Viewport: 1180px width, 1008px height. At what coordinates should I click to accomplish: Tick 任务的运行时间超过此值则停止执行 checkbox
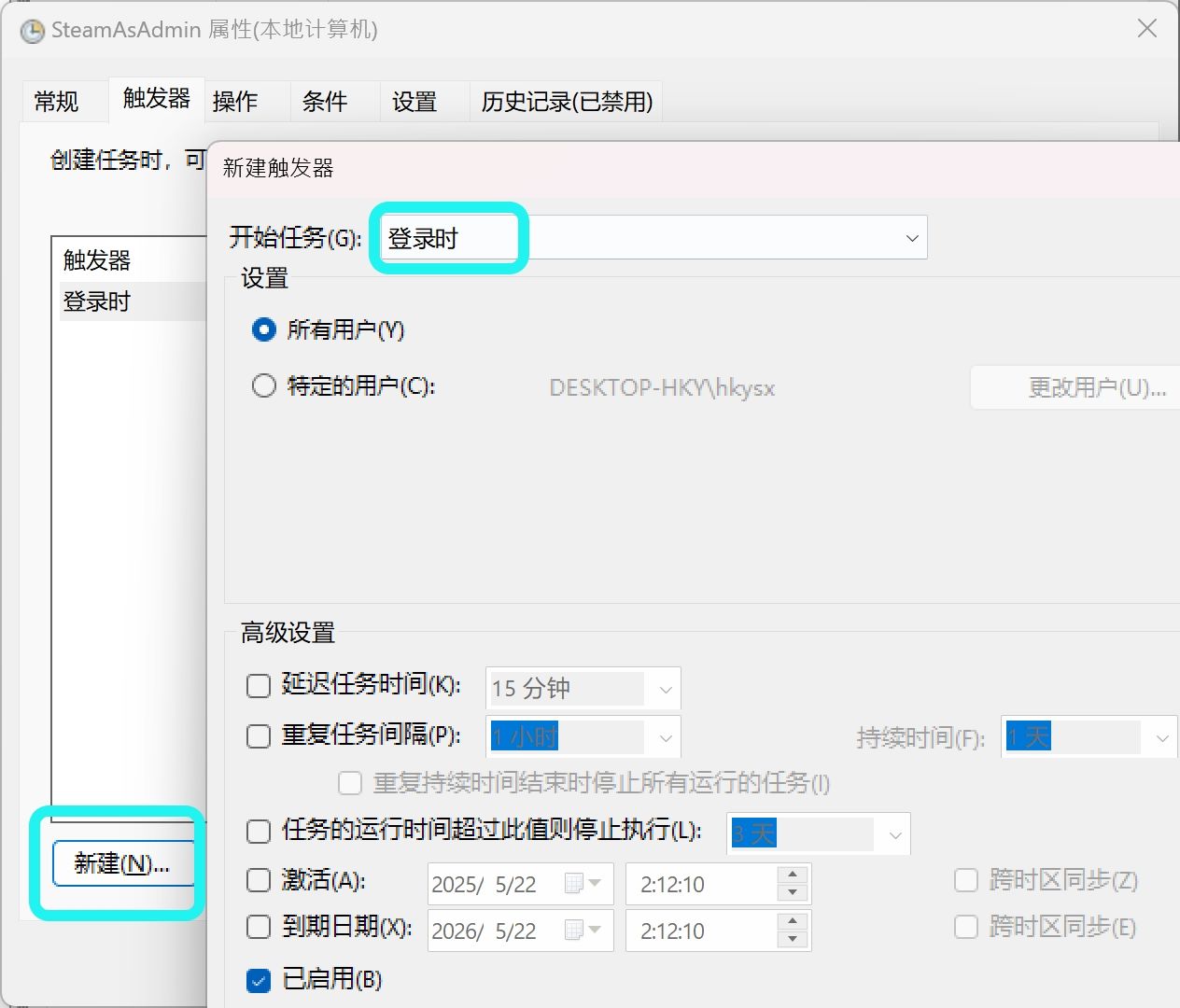tap(259, 831)
